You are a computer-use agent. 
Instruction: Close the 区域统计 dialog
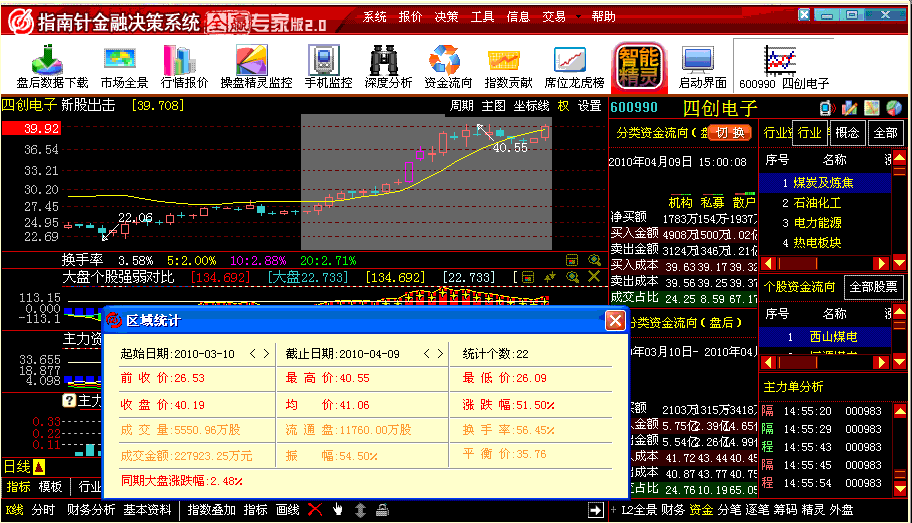615,320
